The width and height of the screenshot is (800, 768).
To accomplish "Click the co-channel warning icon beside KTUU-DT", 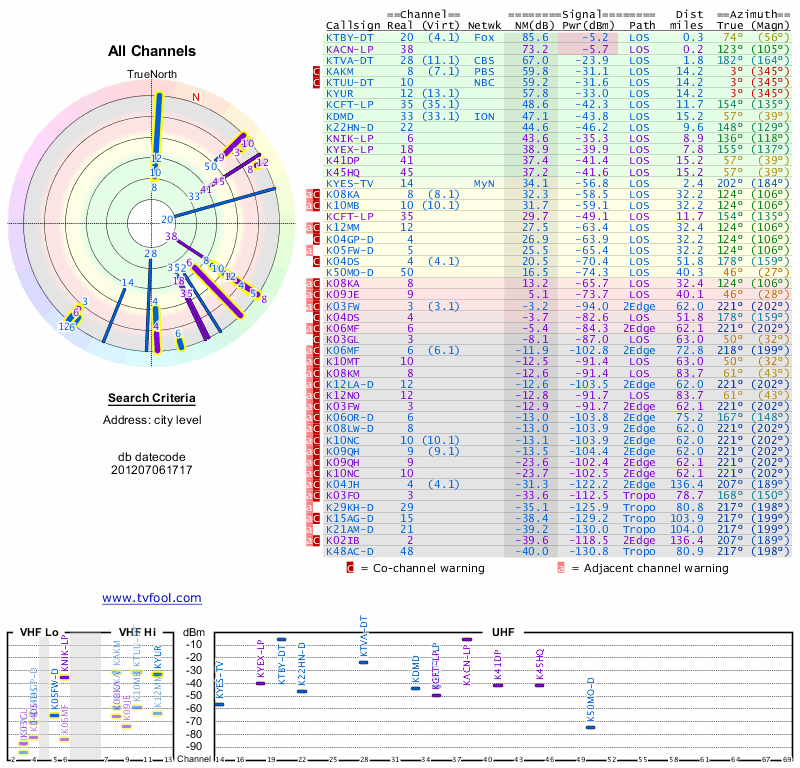I will [316, 83].
